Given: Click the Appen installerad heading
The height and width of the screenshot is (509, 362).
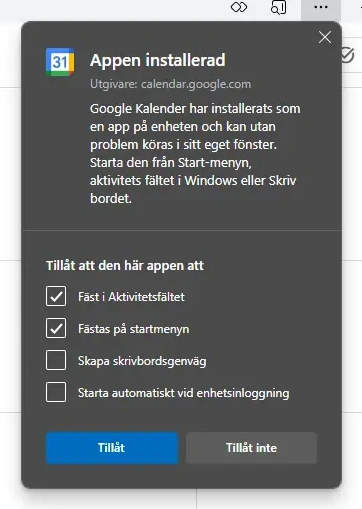Looking at the screenshot, I should [x=158, y=60].
